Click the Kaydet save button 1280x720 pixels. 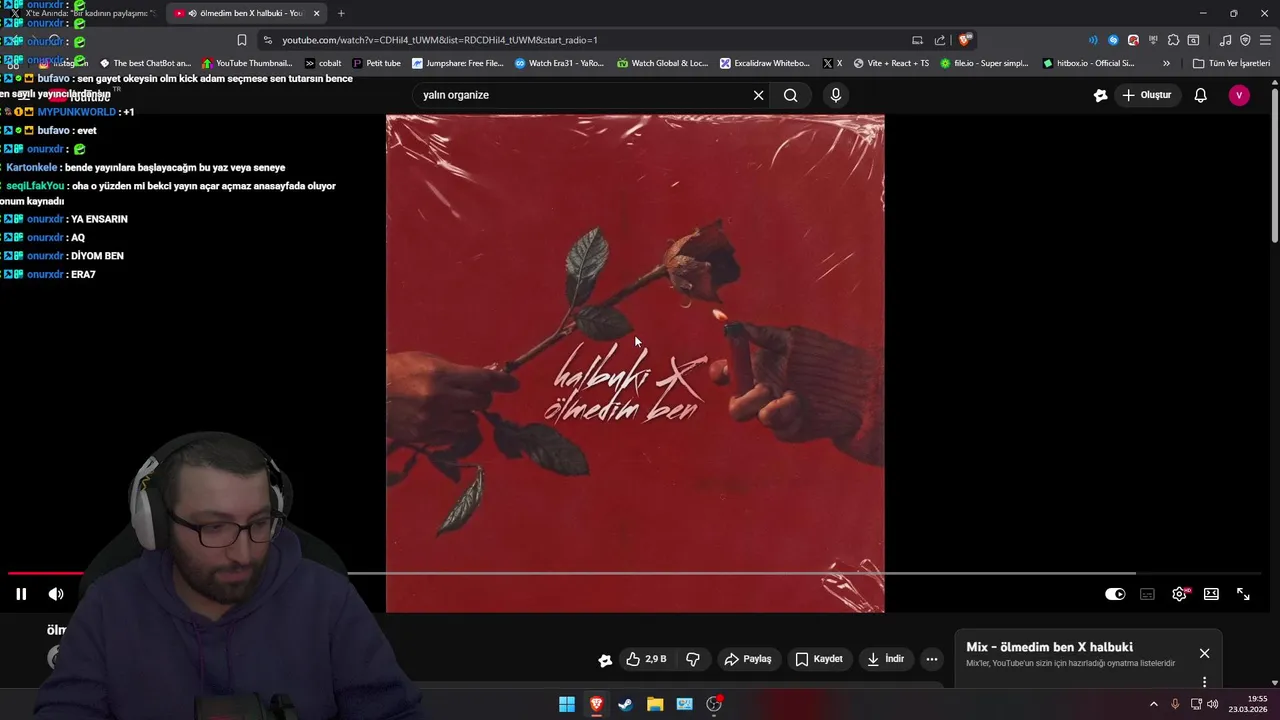coord(819,659)
